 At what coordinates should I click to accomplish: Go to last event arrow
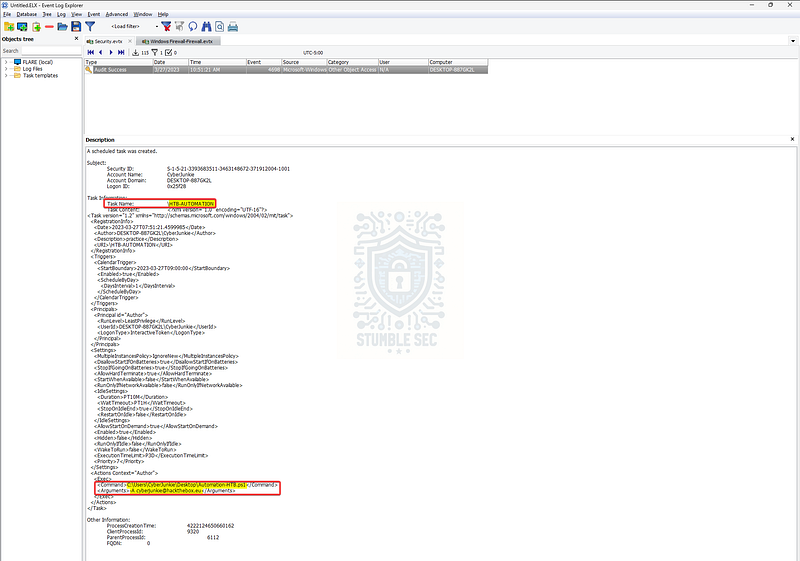point(121,53)
